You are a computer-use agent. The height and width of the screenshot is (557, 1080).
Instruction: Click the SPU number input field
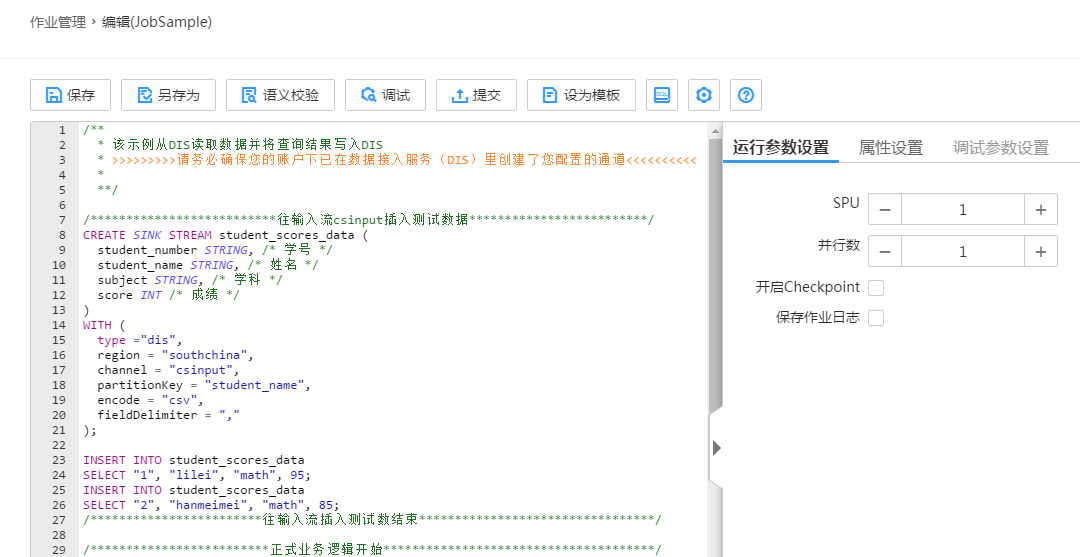(x=963, y=209)
